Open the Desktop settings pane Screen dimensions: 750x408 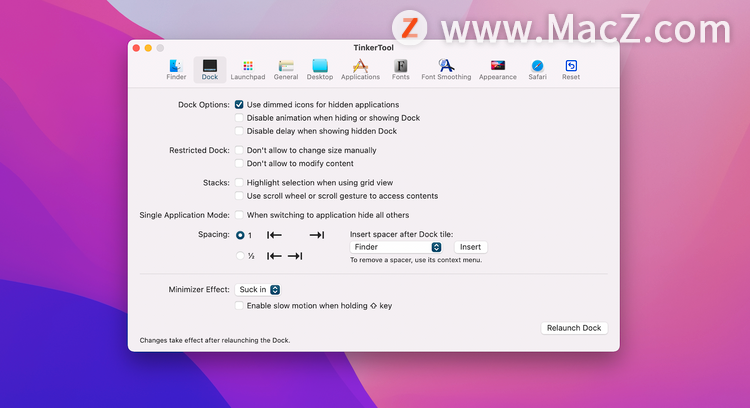tap(320, 69)
